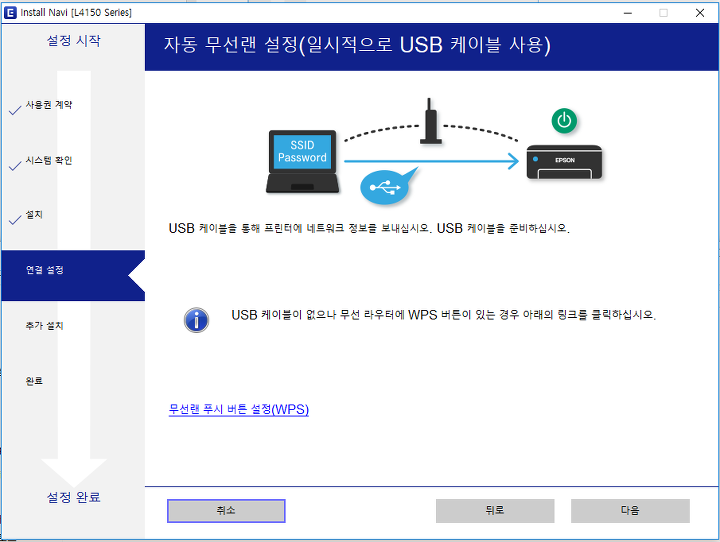Click the 다음 (Next) button
The image size is (720, 542).
click(630, 511)
